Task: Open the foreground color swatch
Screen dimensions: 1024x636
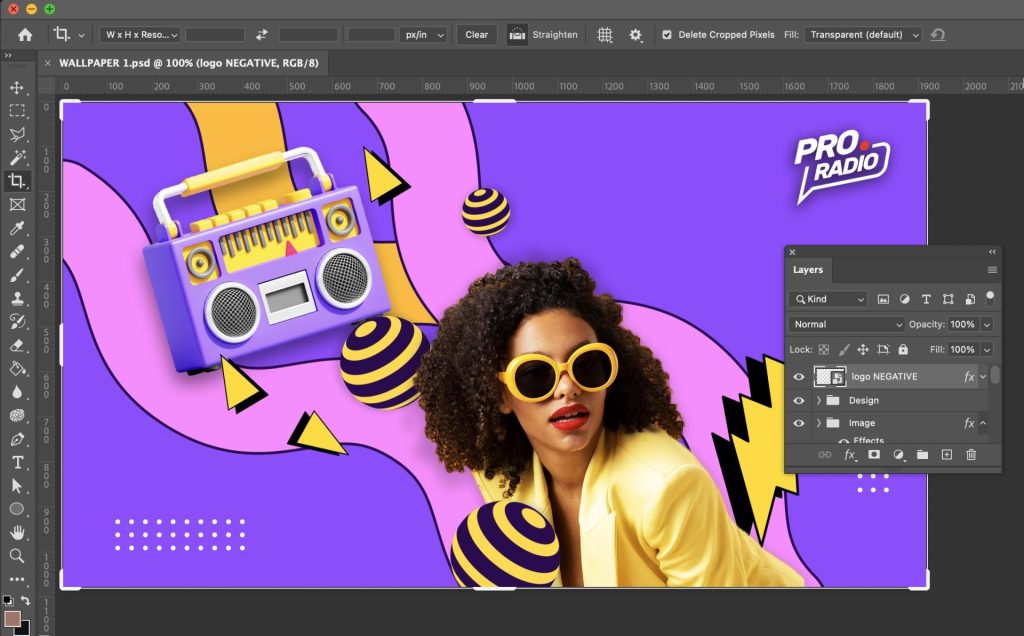Action: point(13,618)
